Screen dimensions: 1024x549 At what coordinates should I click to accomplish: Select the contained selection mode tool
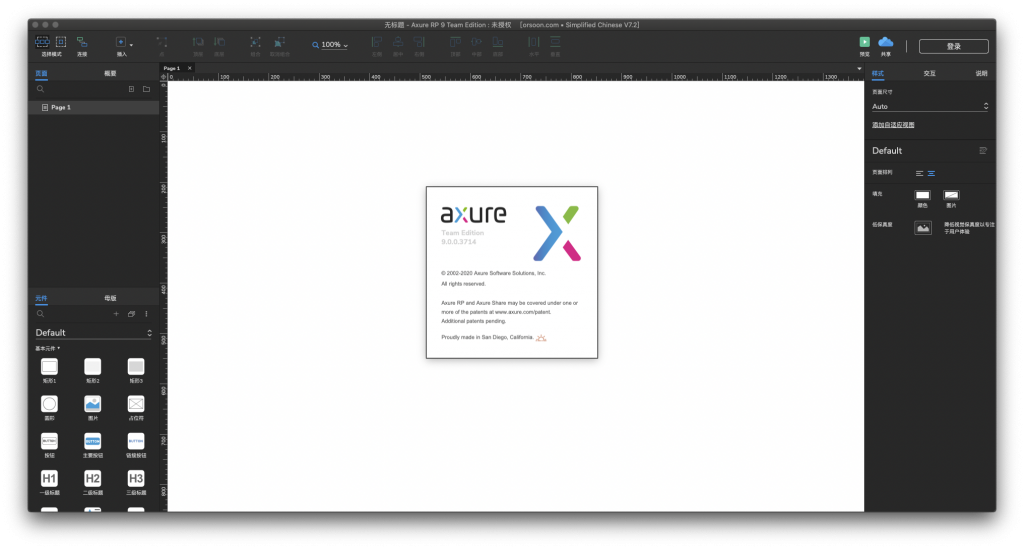click(x=61, y=42)
